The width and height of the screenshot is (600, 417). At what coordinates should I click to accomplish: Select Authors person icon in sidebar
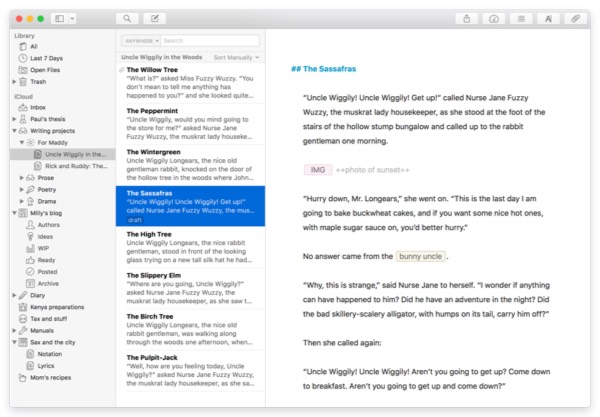click(30, 225)
